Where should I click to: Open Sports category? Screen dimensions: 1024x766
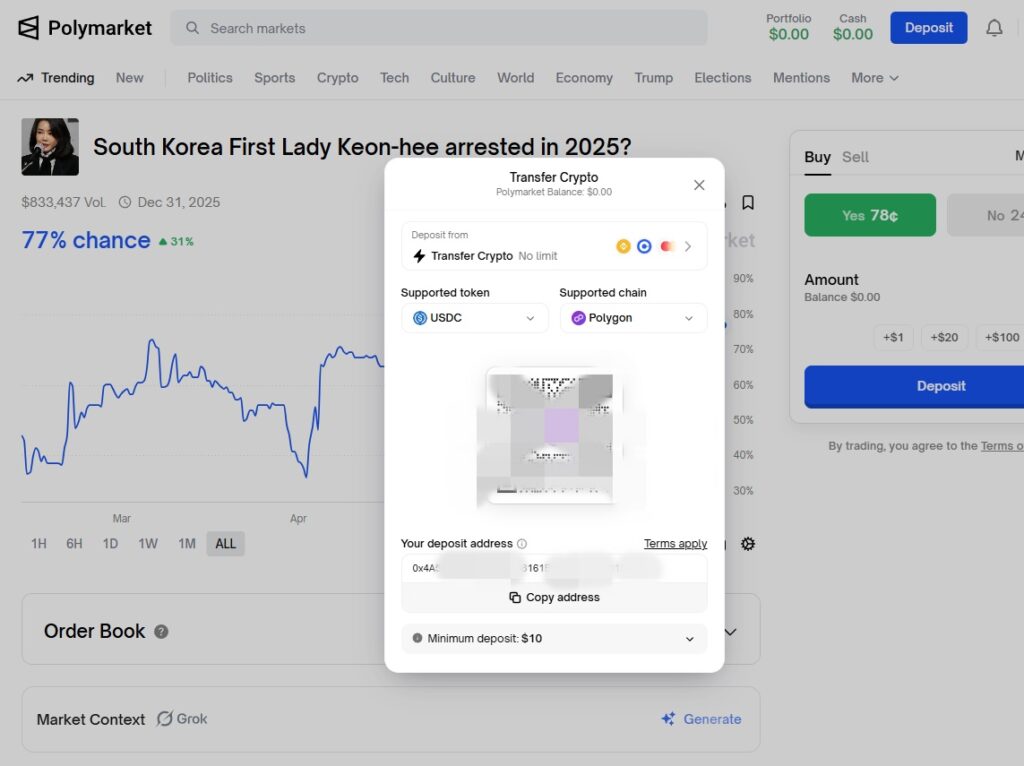274,78
